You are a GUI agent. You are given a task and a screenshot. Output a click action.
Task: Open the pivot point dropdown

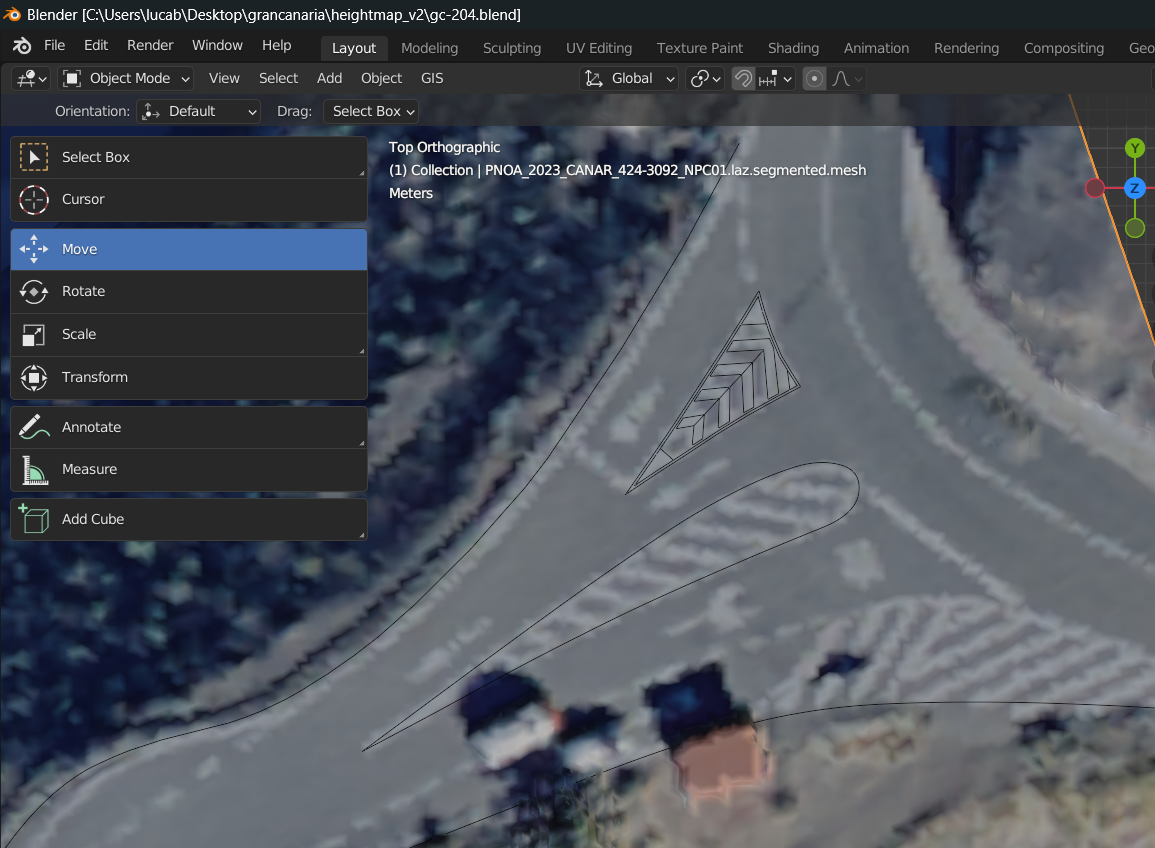pyautogui.click(x=705, y=78)
